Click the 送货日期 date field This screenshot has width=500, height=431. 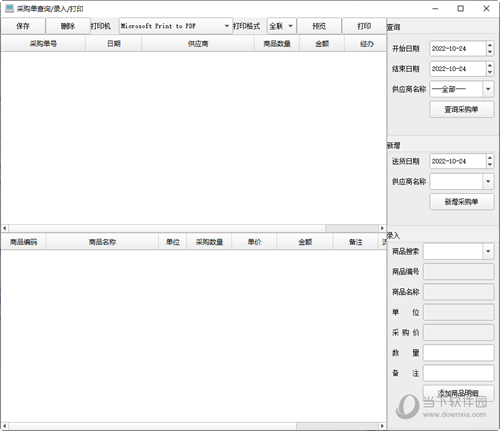coord(458,161)
